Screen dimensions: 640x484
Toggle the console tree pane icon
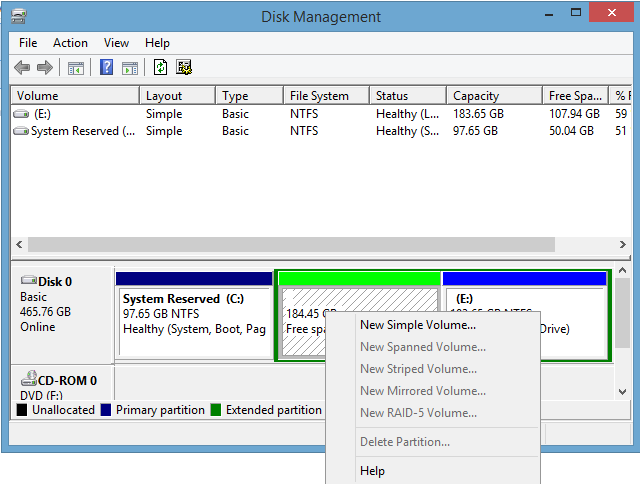tap(76, 68)
